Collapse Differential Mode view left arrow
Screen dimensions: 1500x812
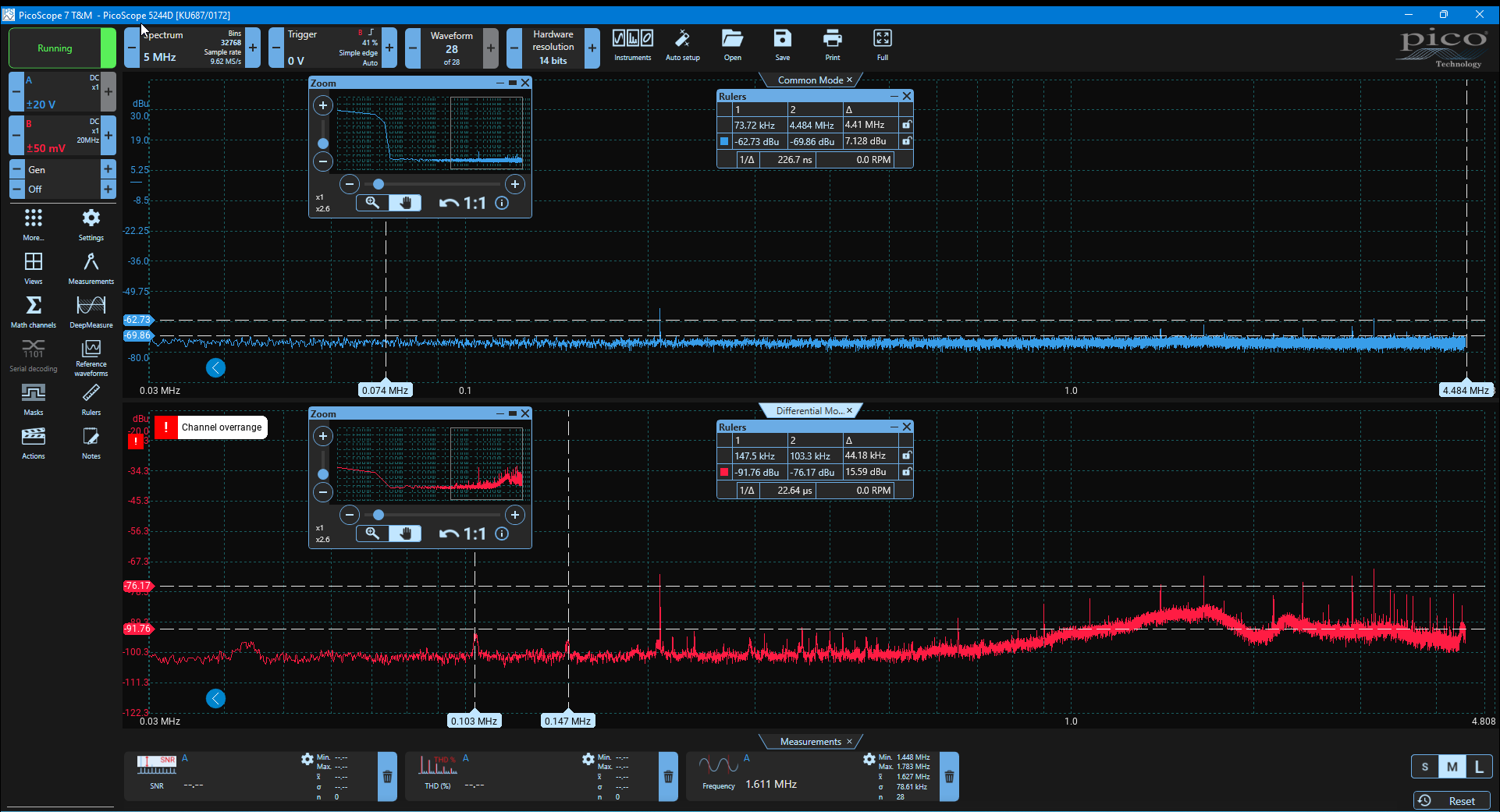(215, 698)
